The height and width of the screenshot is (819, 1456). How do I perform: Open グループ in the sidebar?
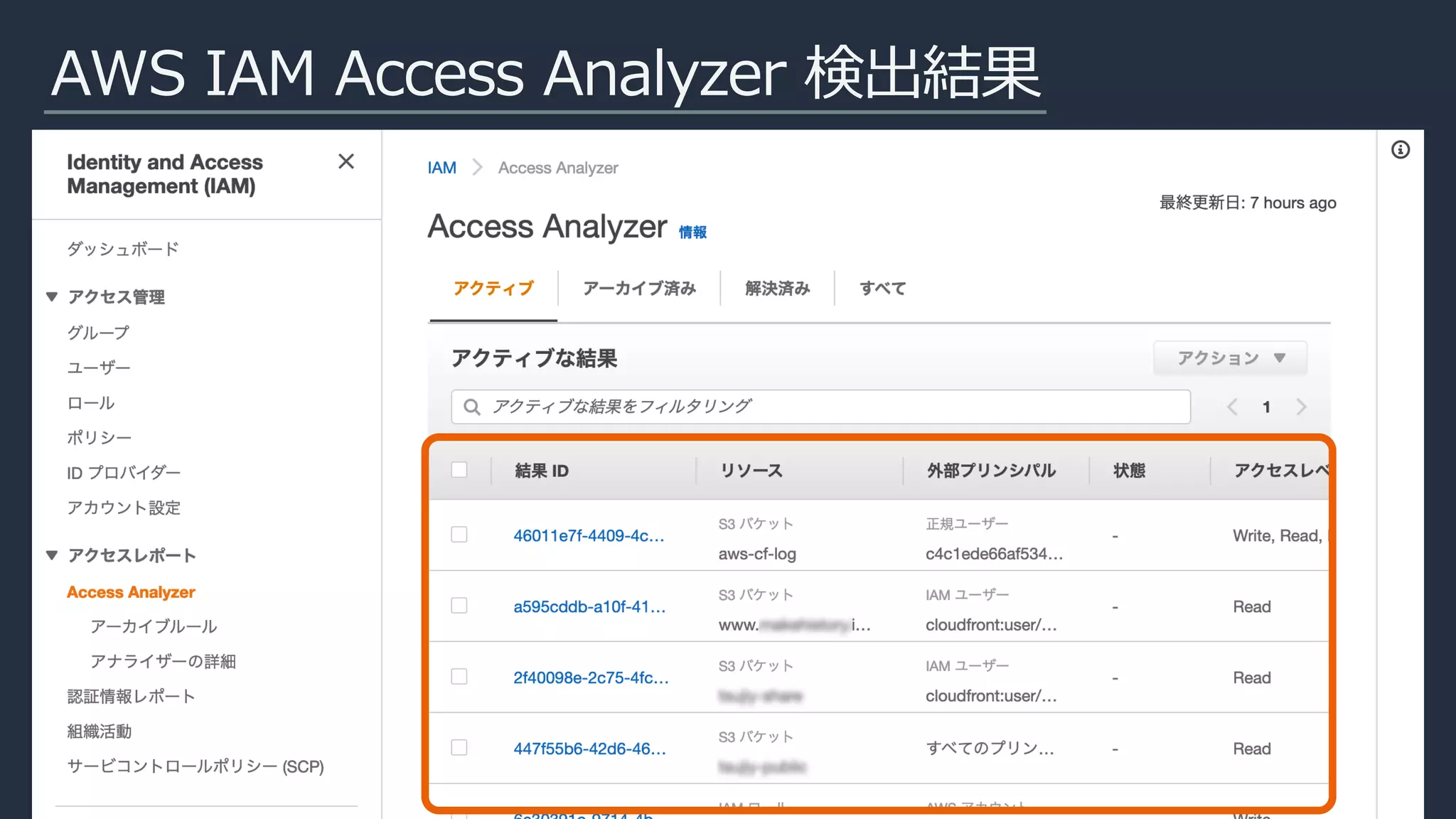(x=98, y=333)
